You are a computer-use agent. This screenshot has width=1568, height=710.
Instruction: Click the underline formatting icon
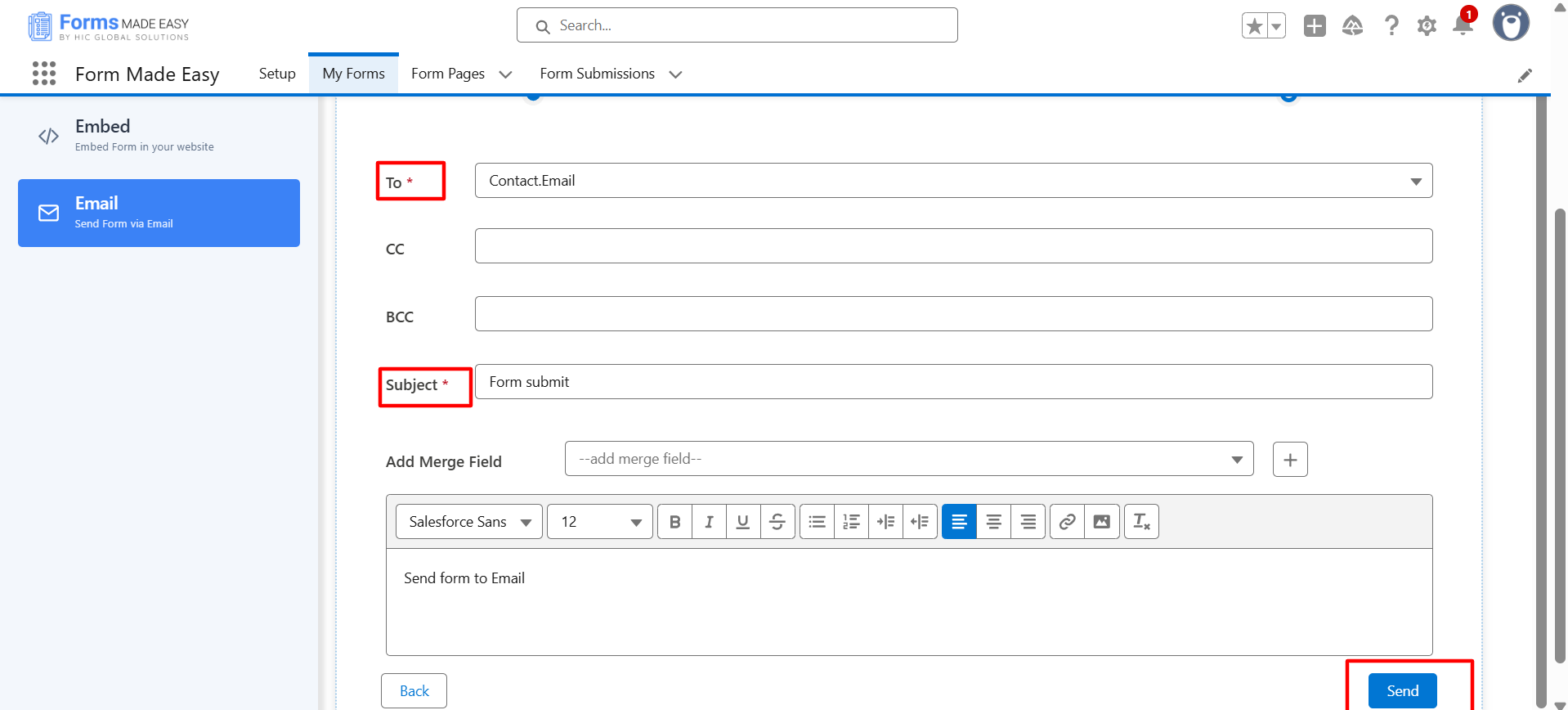click(743, 522)
